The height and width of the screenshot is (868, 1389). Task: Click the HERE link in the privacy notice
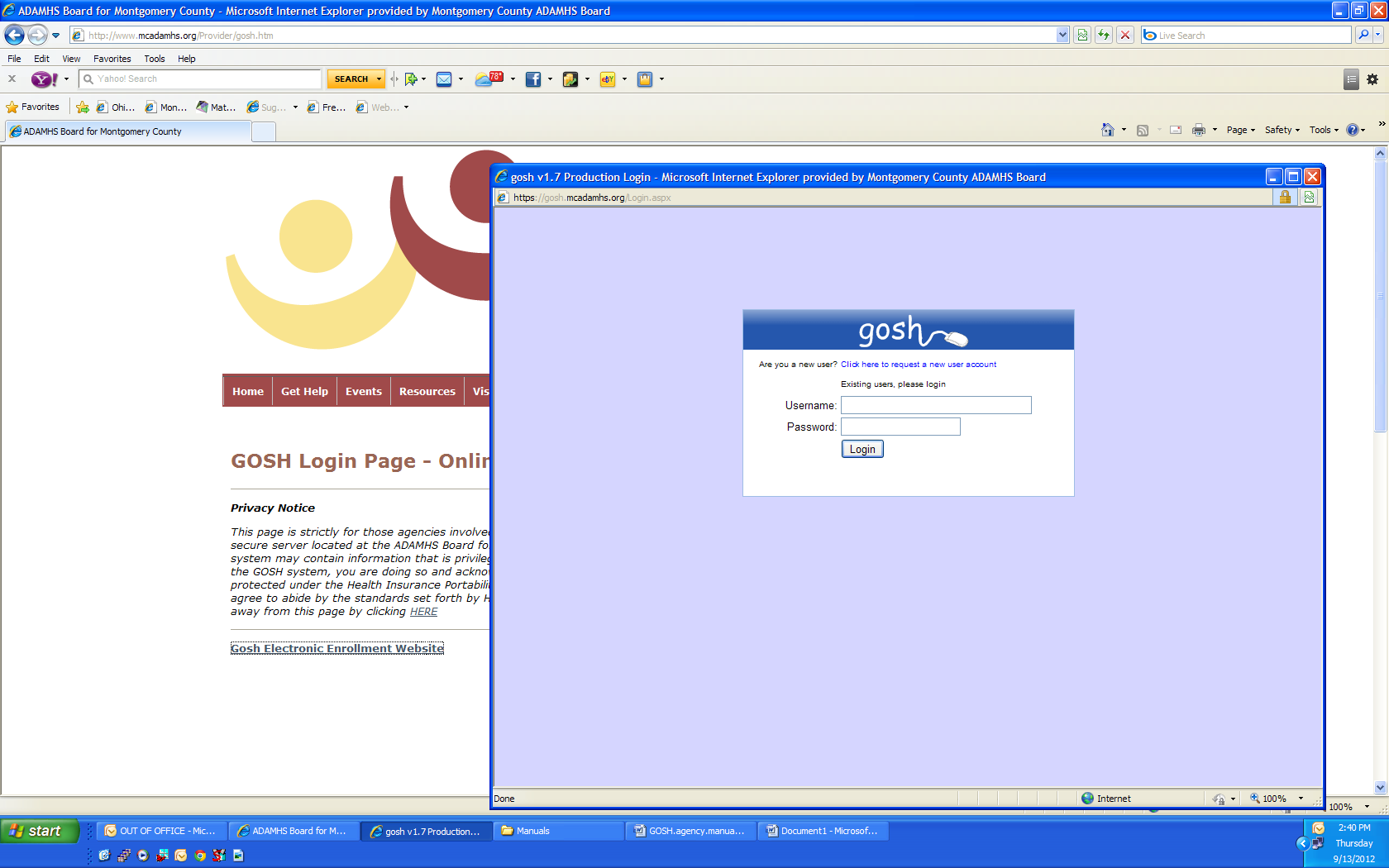click(424, 612)
